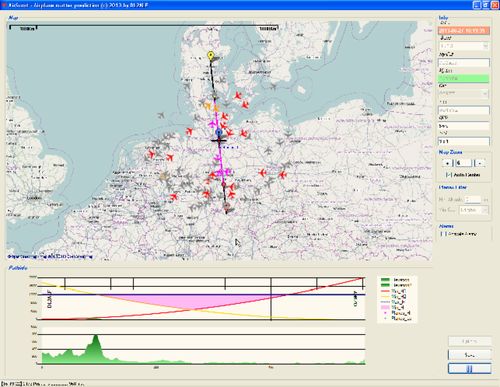Click the pink swatch in the chart legend

pos(385,307)
